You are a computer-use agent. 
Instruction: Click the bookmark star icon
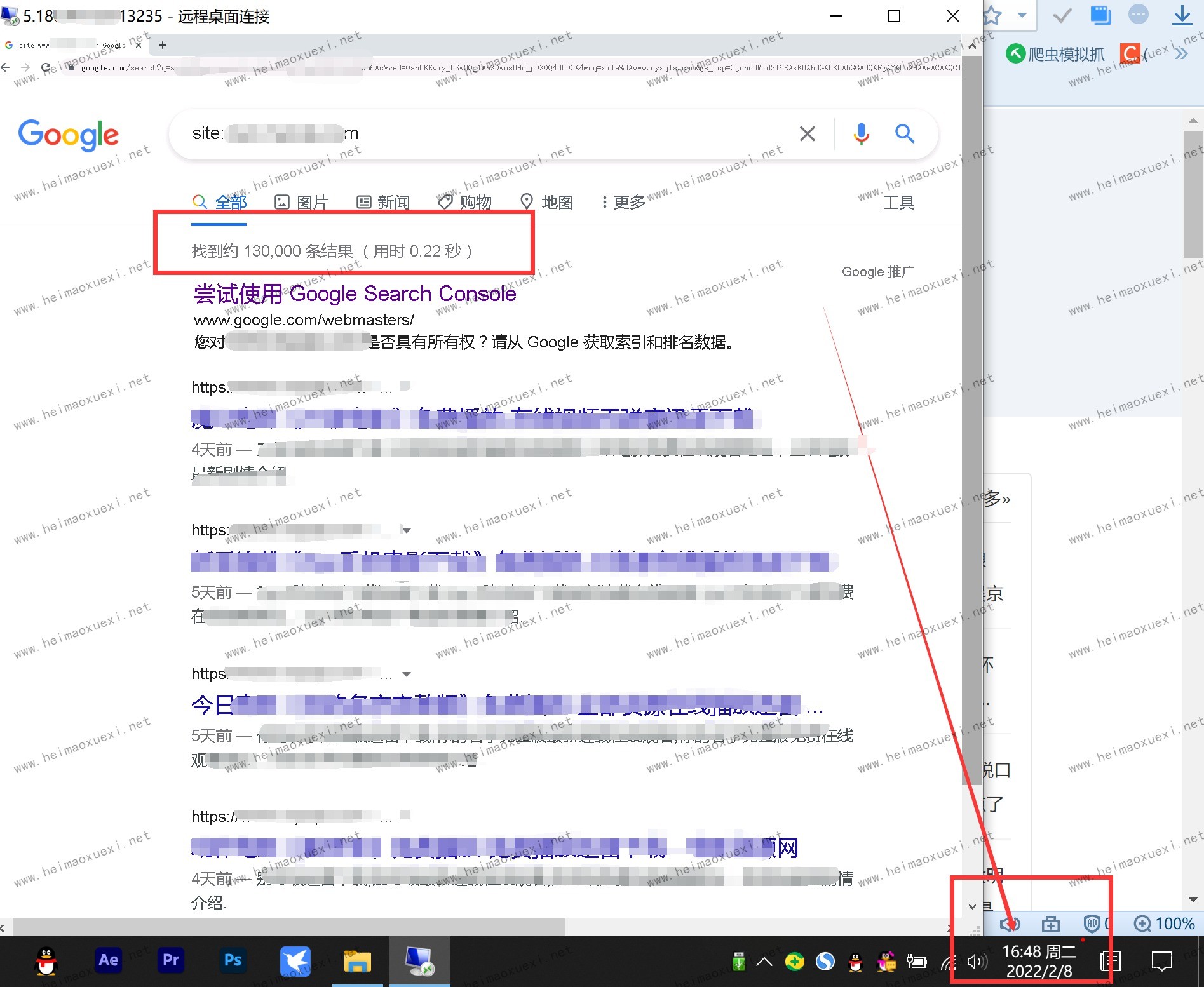click(992, 16)
